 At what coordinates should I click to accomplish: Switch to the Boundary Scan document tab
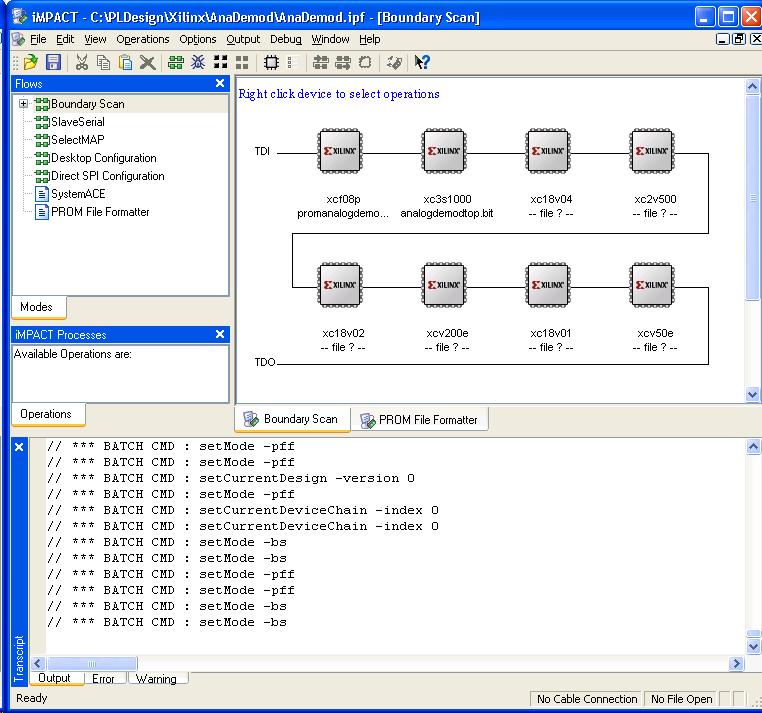click(x=292, y=419)
